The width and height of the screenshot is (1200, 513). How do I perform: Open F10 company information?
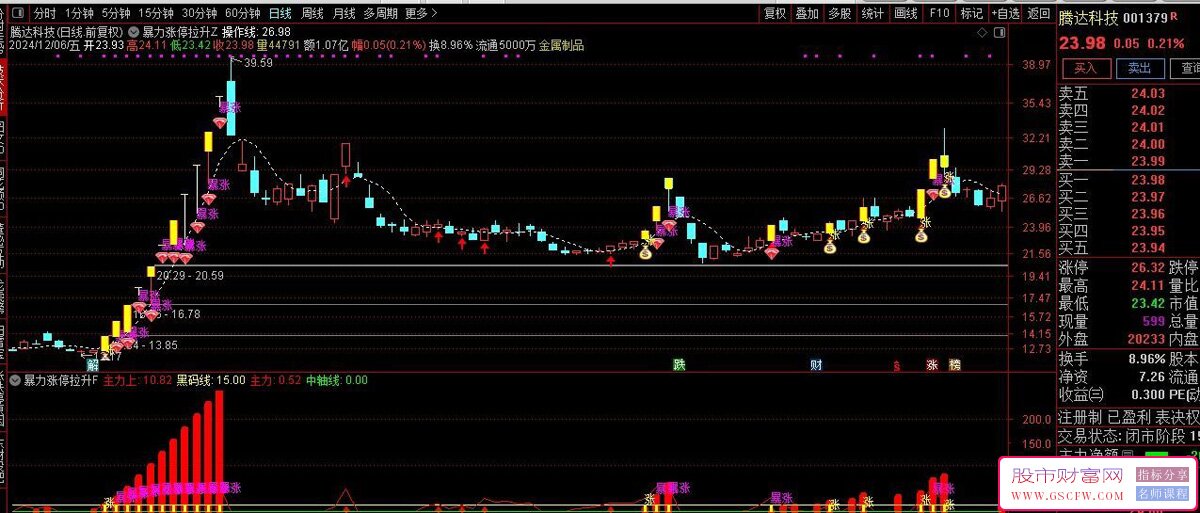point(939,13)
